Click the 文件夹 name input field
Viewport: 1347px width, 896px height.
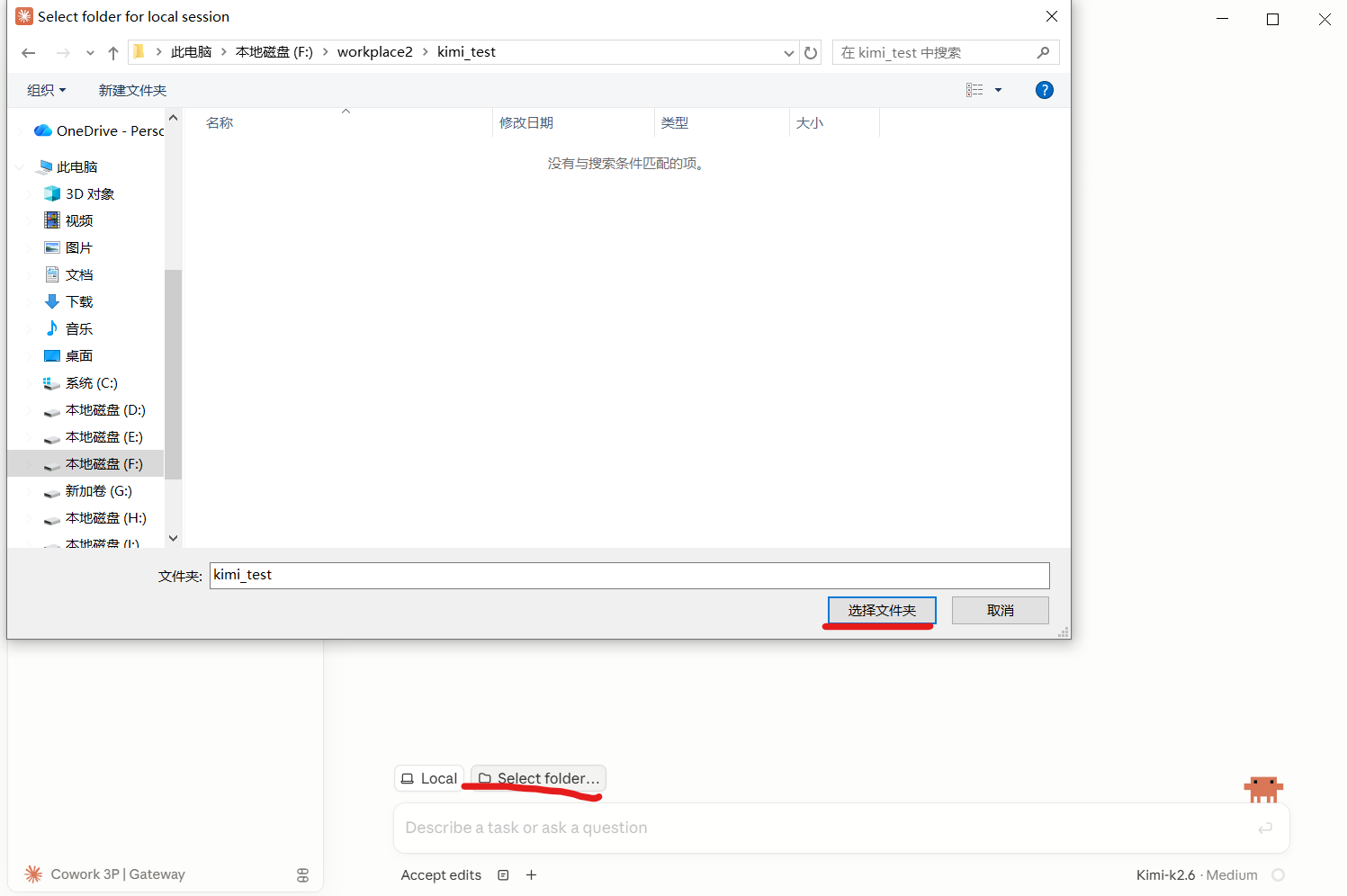point(629,576)
